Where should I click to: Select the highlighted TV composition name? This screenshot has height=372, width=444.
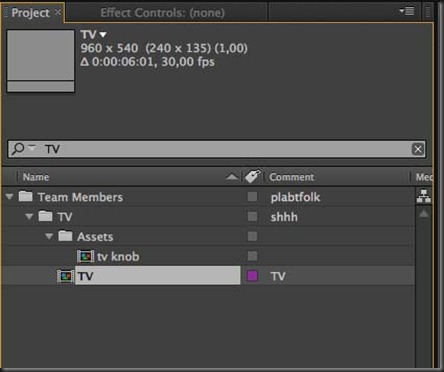point(157,276)
